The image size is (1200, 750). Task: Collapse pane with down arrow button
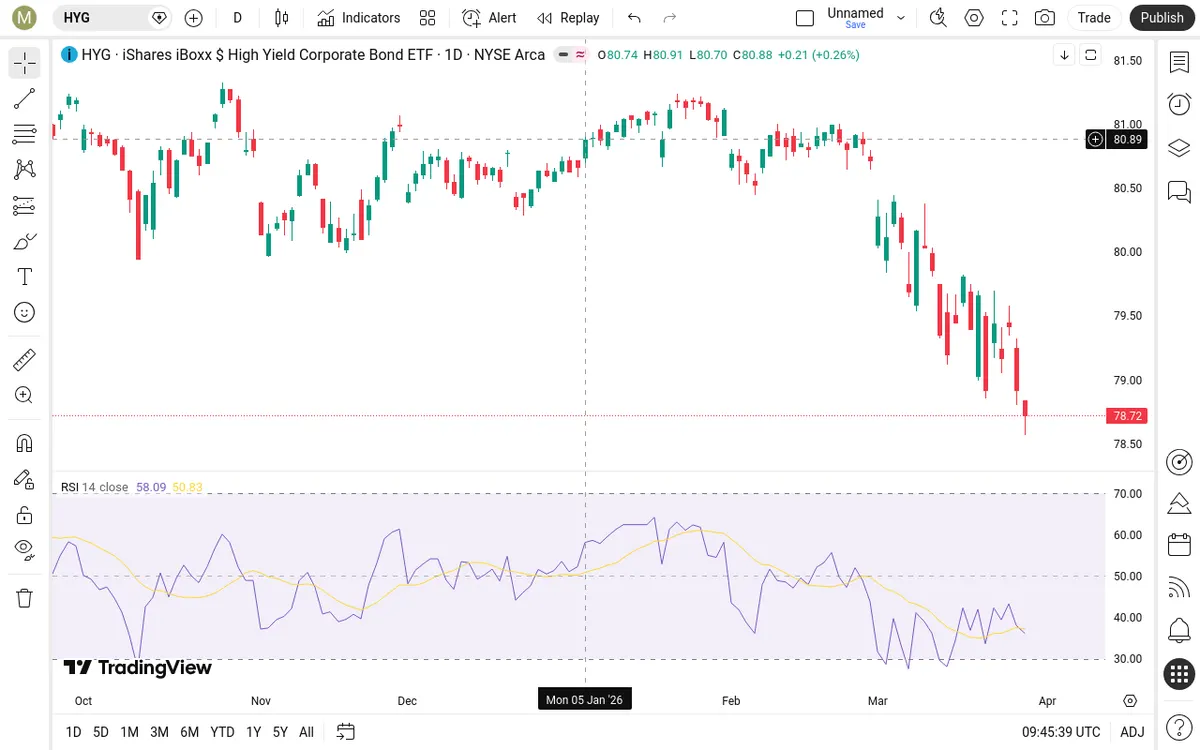(x=1065, y=55)
